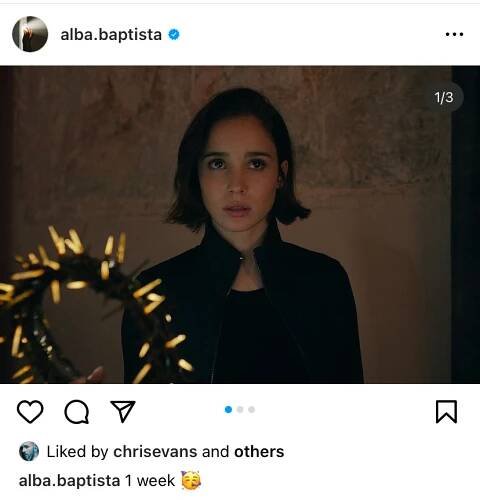Save the post with the bookmark icon

tap(446, 412)
